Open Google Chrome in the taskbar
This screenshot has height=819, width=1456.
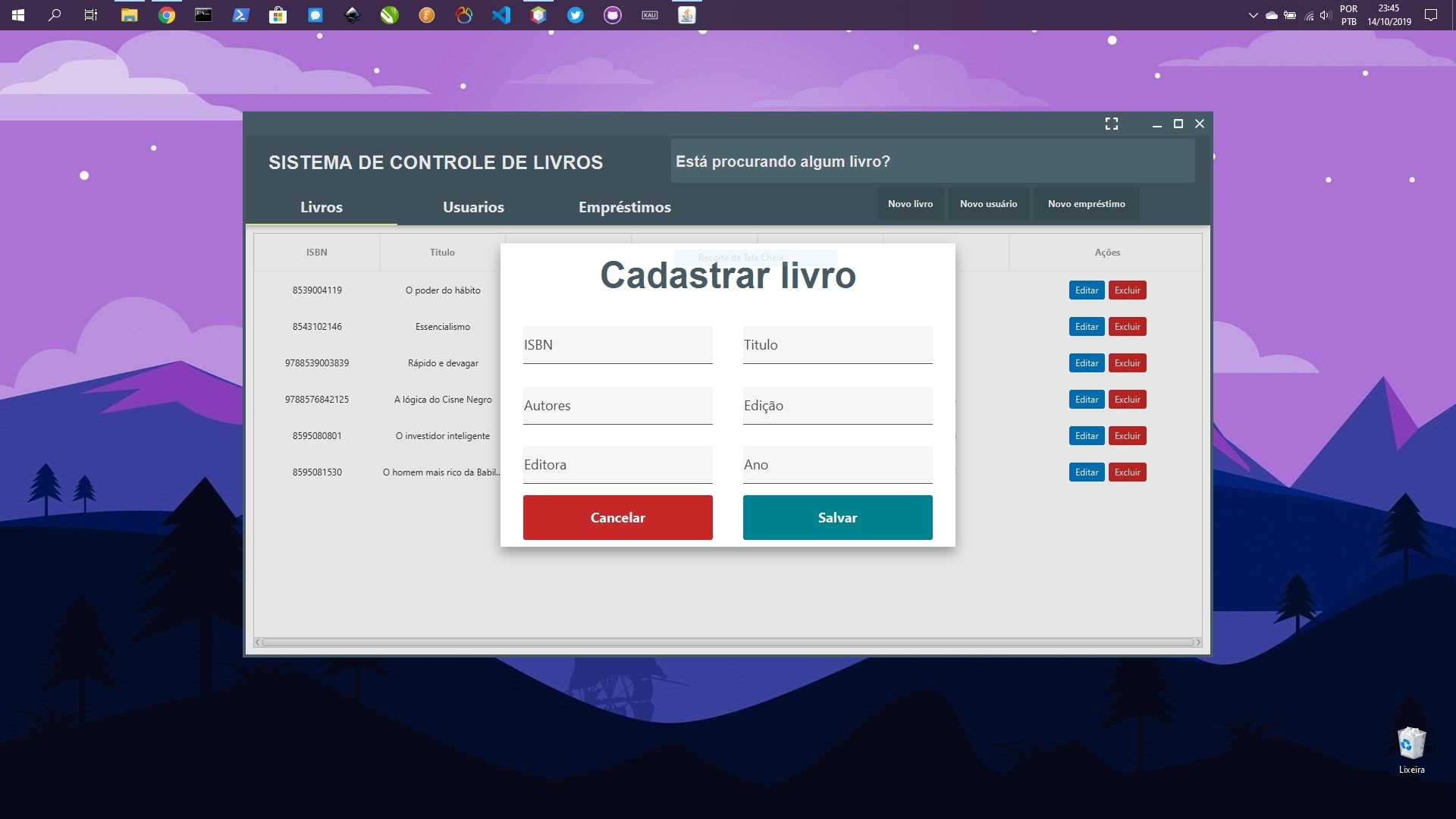click(167, 15)
